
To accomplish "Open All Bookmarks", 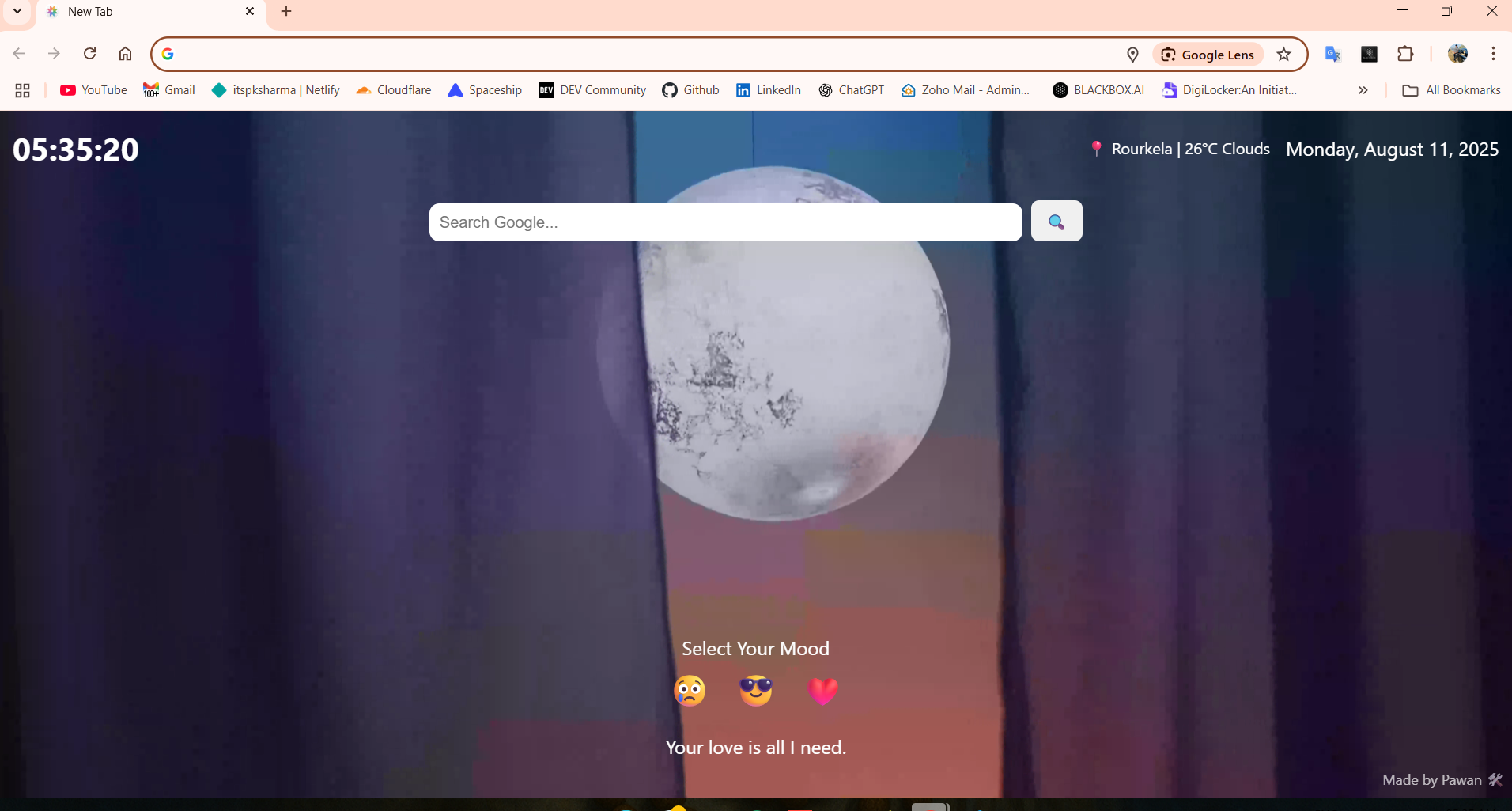I will pyautogui.click(x=1451, y=90).
